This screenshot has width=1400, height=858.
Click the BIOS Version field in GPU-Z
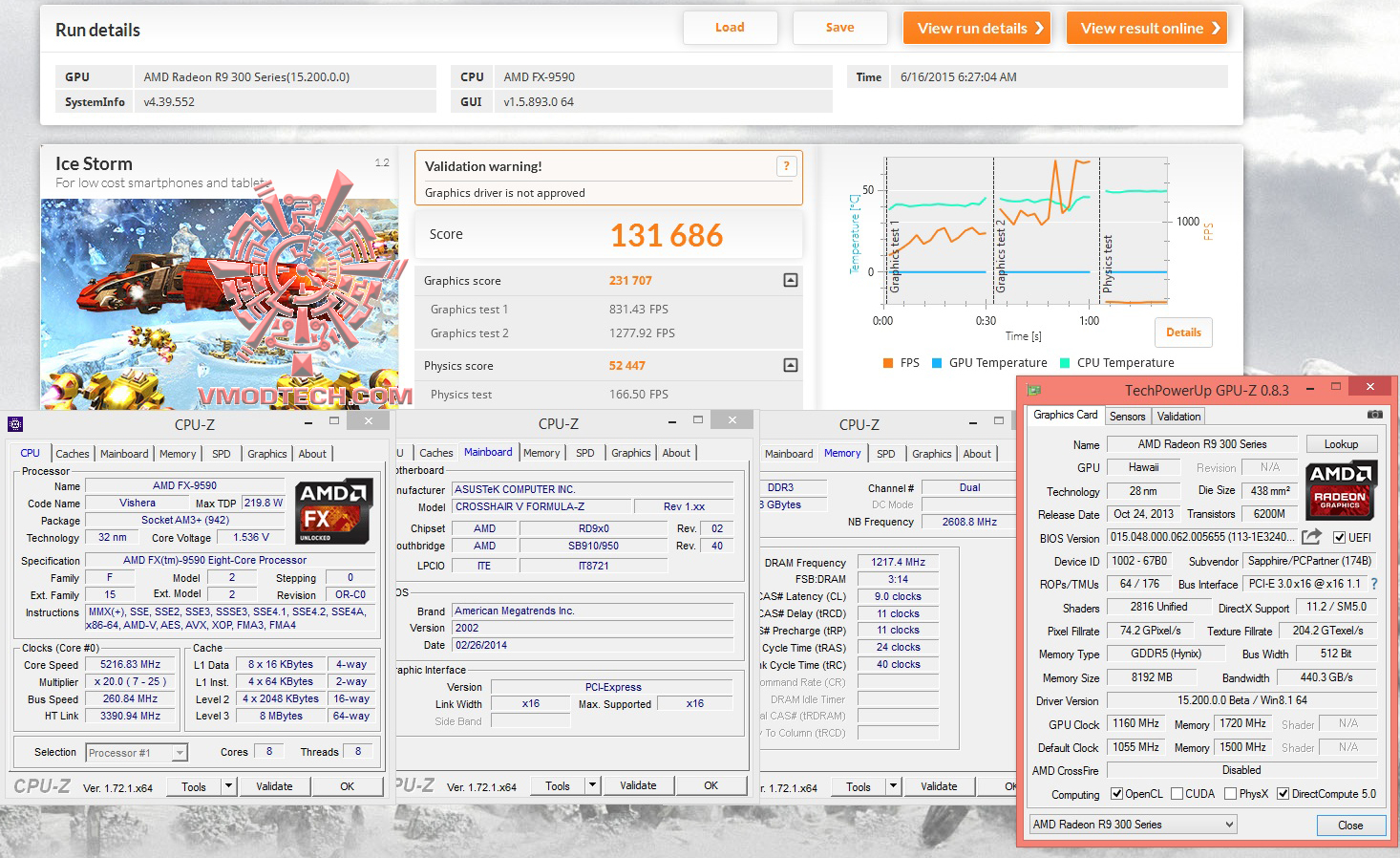click(1202, 538)
